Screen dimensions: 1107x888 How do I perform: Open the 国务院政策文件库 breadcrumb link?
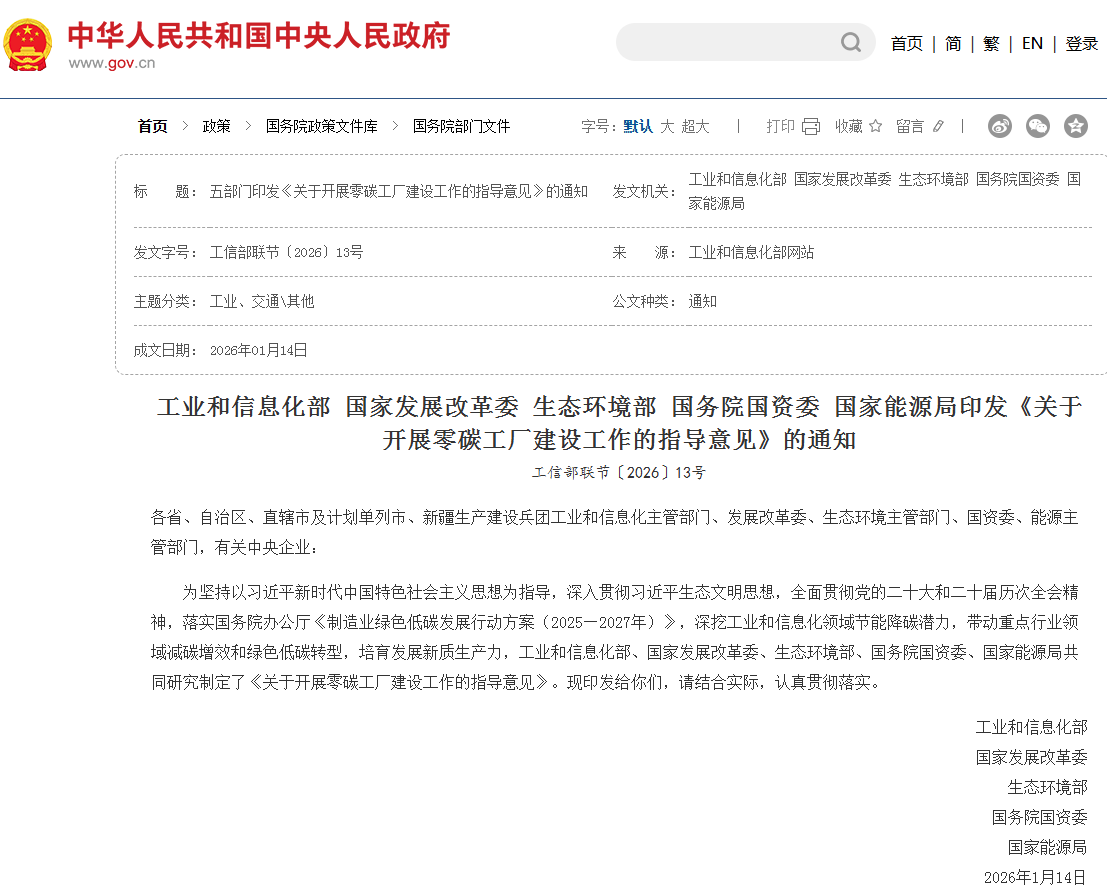[320, 126]
